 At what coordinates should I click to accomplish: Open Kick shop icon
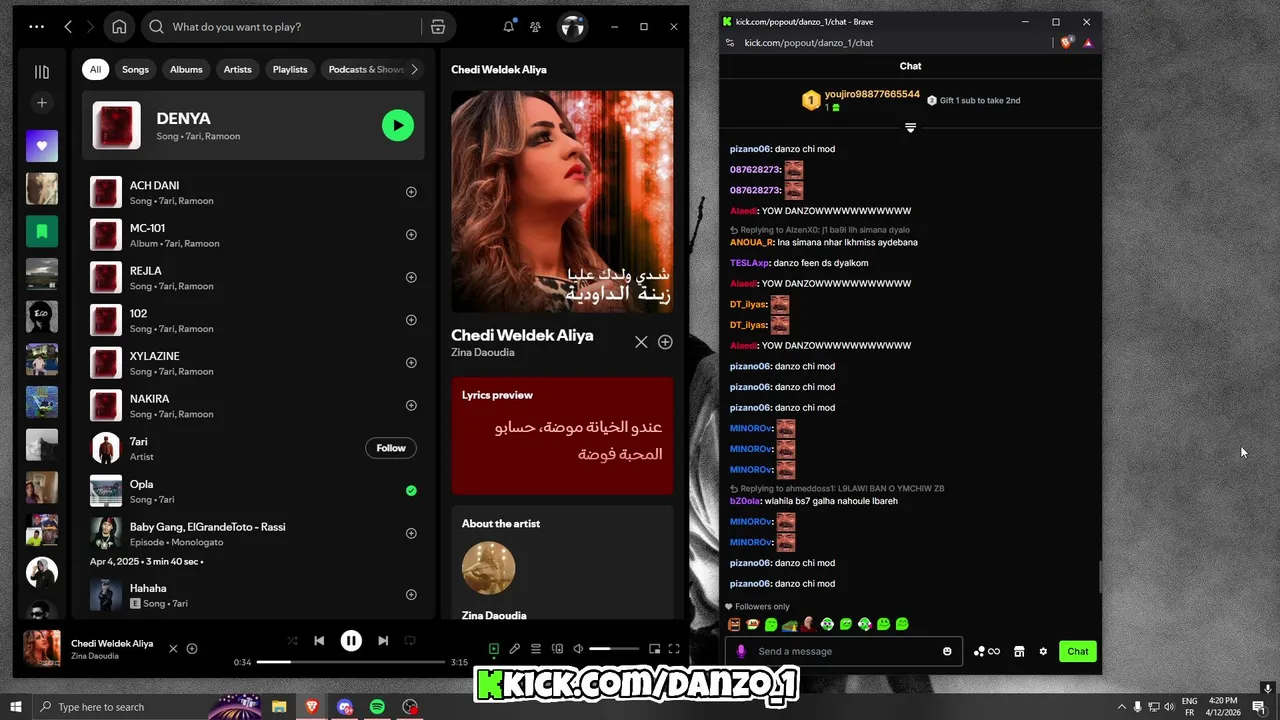1019,652
